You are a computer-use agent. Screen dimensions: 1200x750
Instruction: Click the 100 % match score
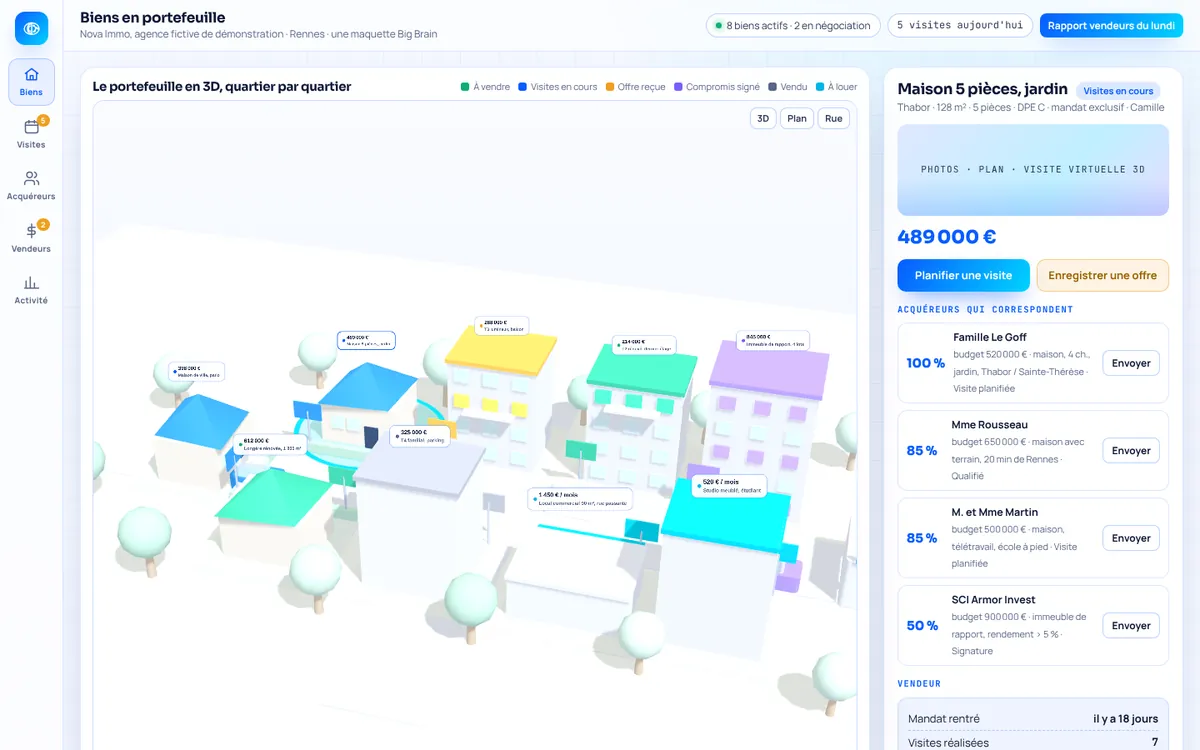point(926,363)
